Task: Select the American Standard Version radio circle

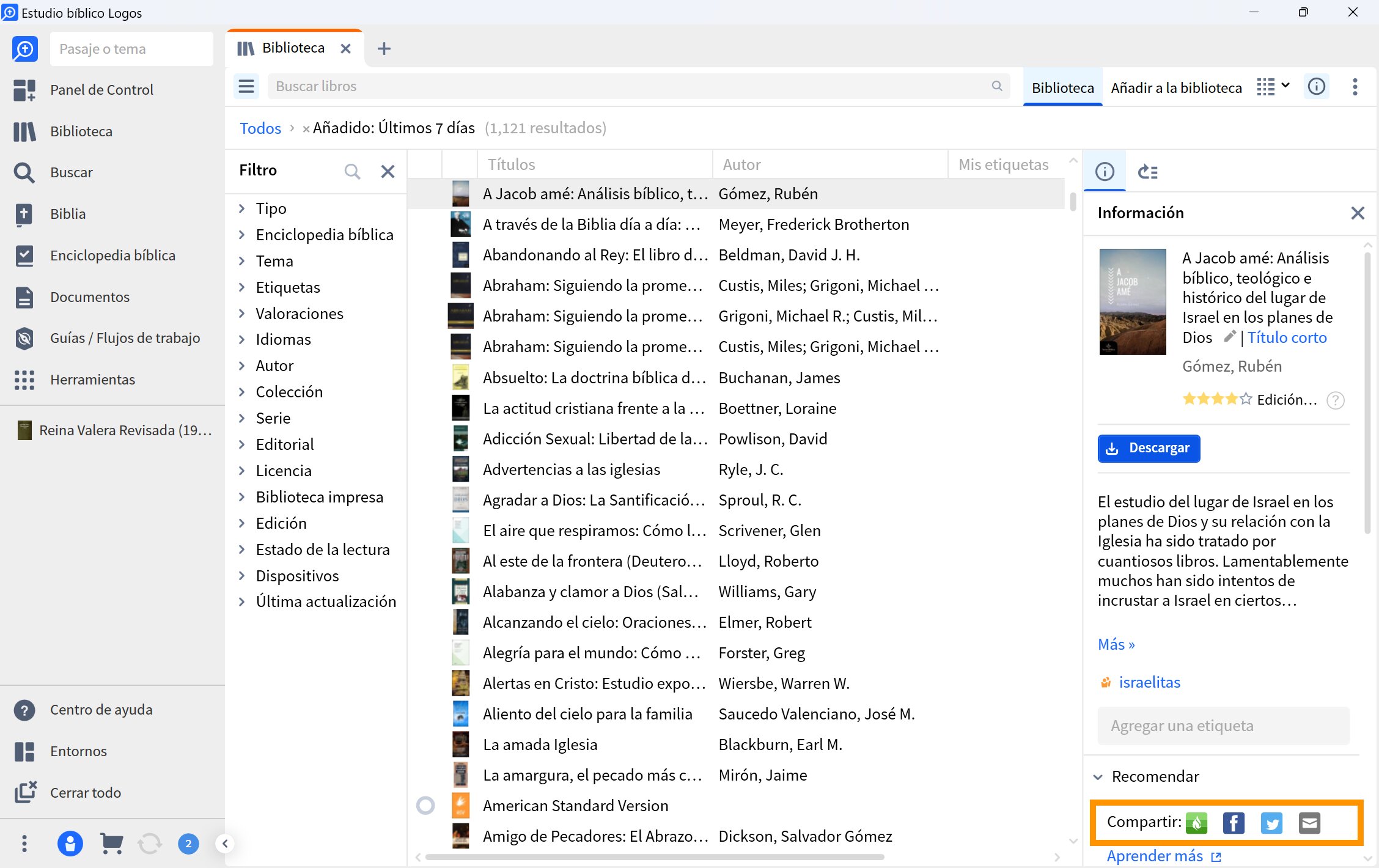Action: [x=425, y=806]
